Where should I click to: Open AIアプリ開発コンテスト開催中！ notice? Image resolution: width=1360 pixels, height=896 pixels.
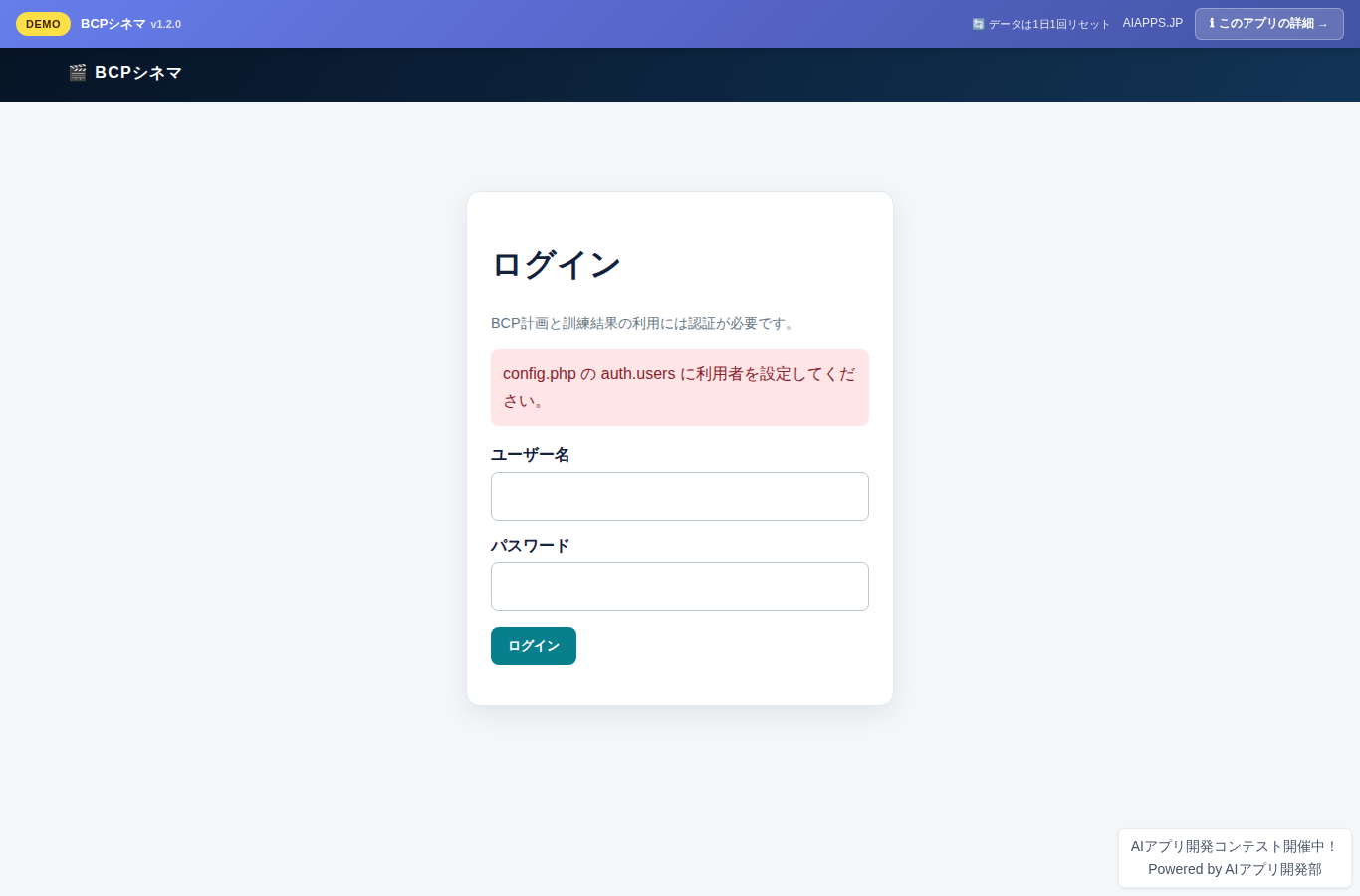coord(1235,846)
